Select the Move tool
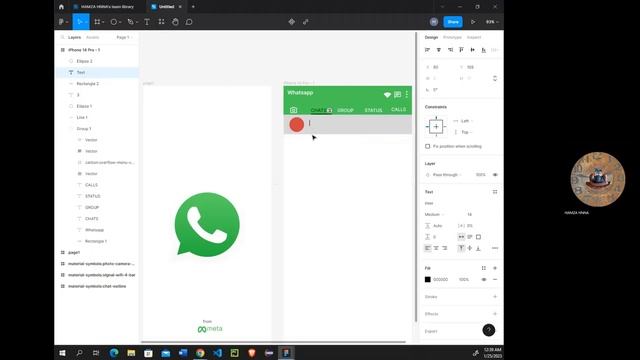This screenshot has width=640, height=360. click(80, 22)
